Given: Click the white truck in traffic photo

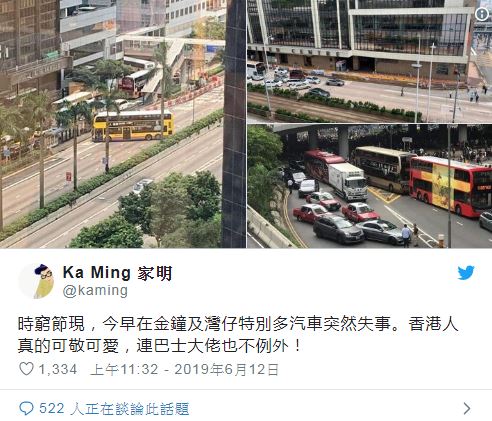Looking at the screenshot, I should [348, 181].
